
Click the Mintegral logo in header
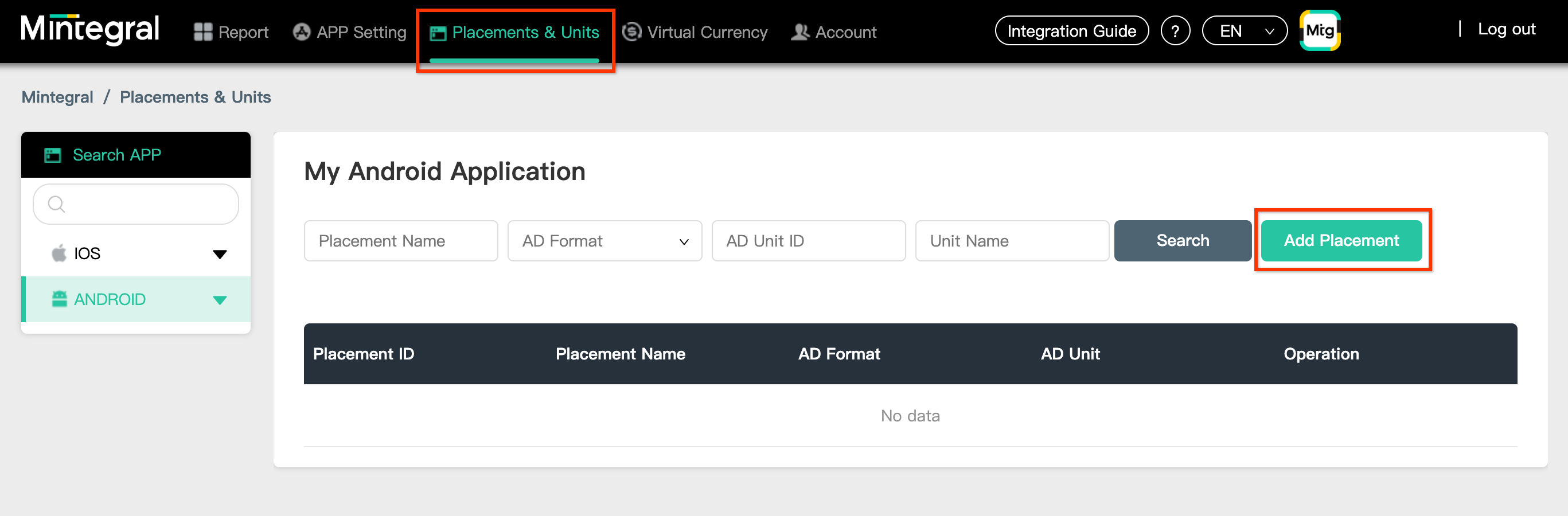(x=90, y=30)
